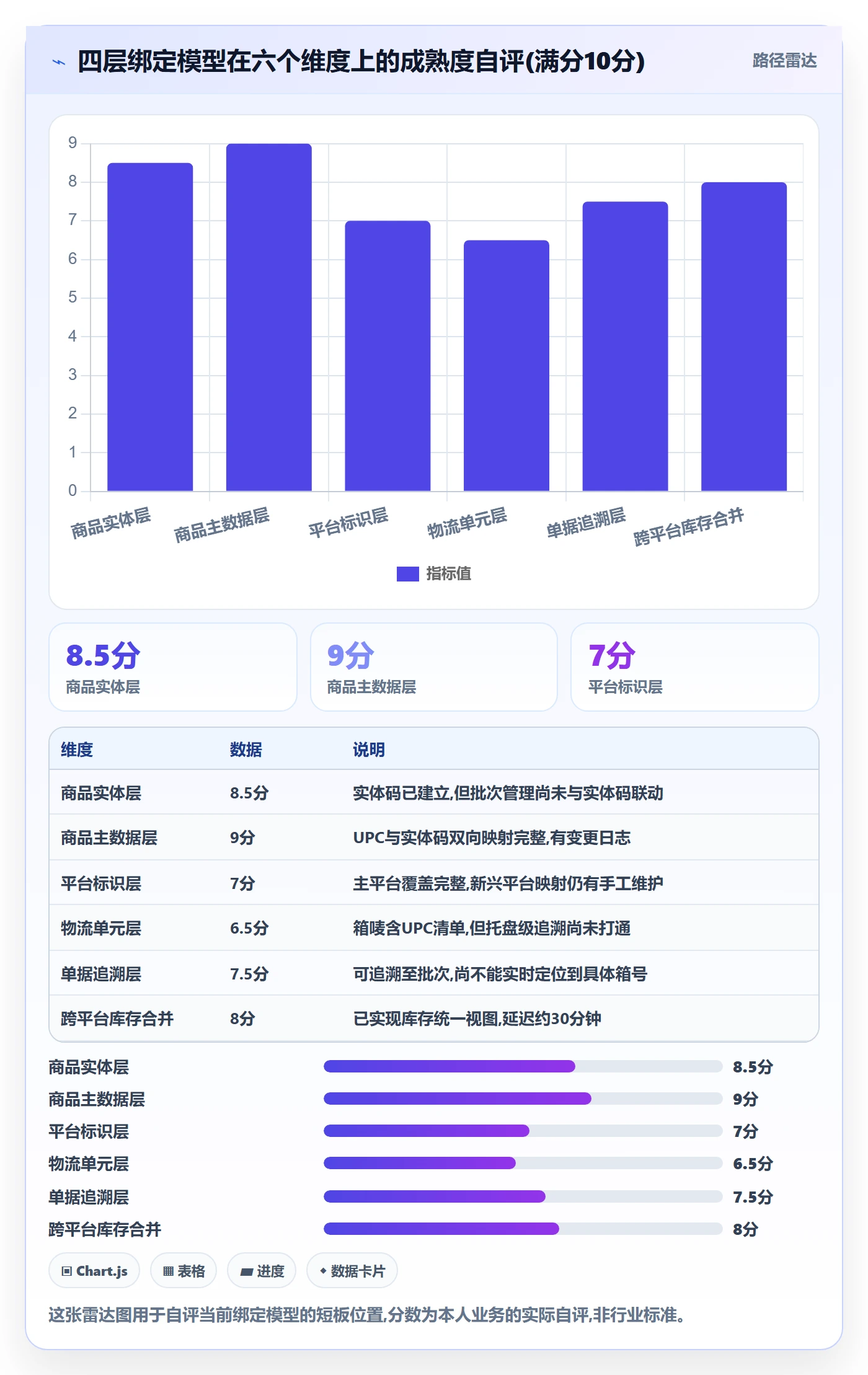Viewport: 868px width, 1375px height.
Task: Click the 商品主数据层 progress bar
Action: pyautogui.click(x=523, y=1099)
